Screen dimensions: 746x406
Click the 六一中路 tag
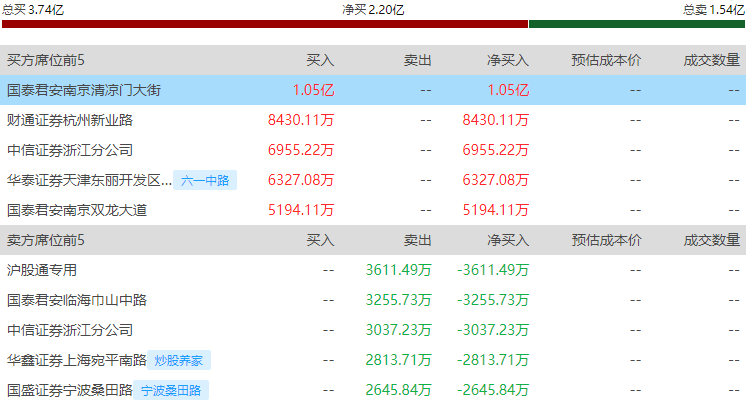tap(205, 180)
